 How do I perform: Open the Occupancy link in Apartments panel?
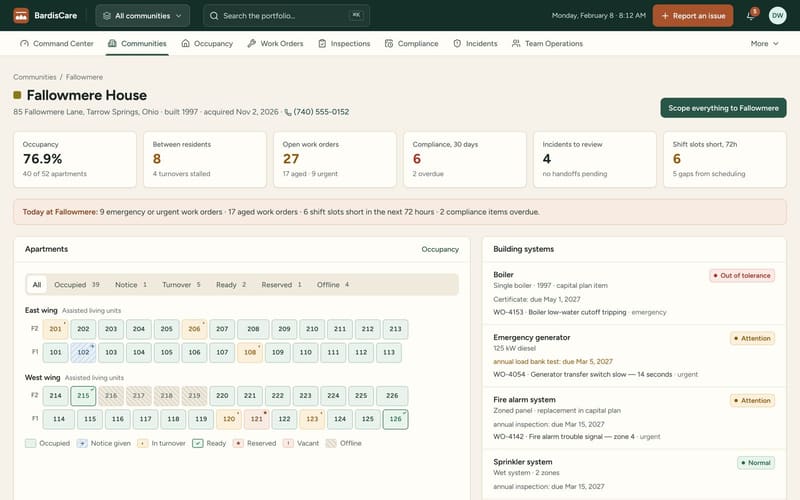click(x=440, y=249)
